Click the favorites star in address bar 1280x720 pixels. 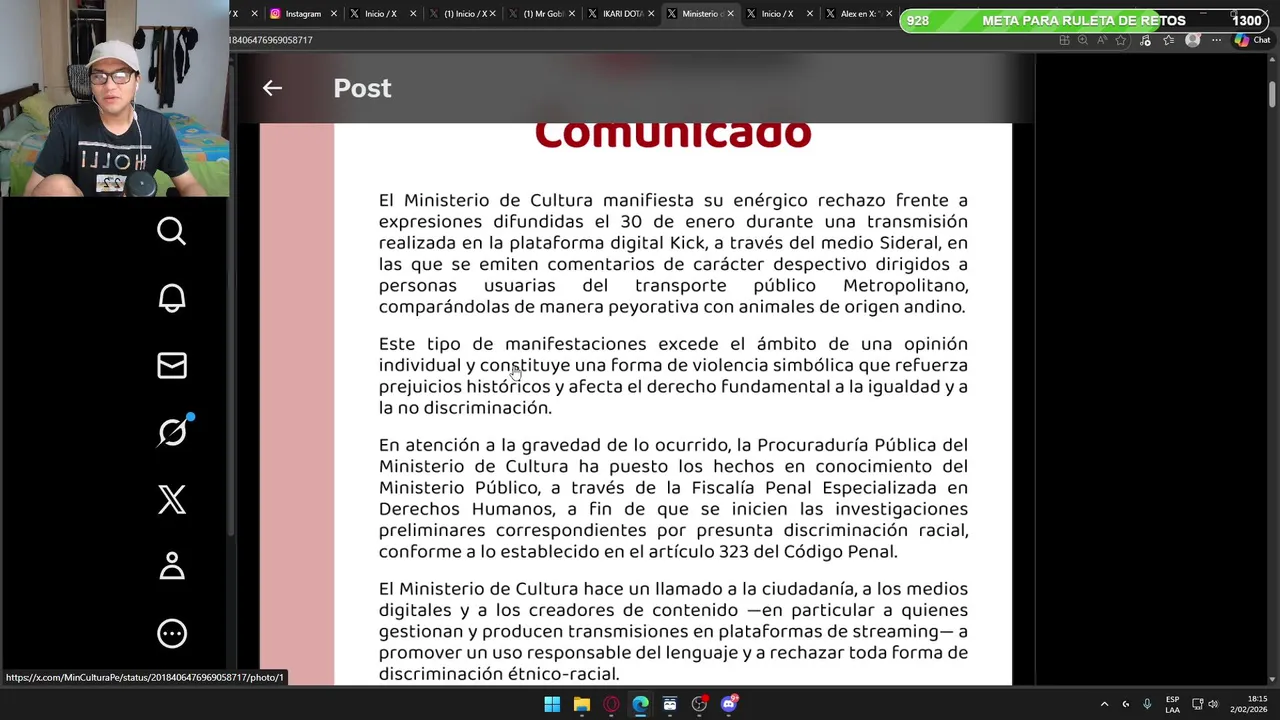point(1121,40)
